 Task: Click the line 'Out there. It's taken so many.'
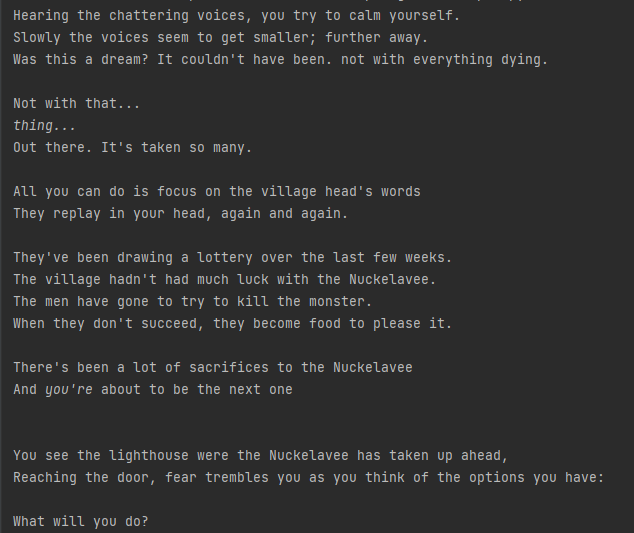click(132, 148)
